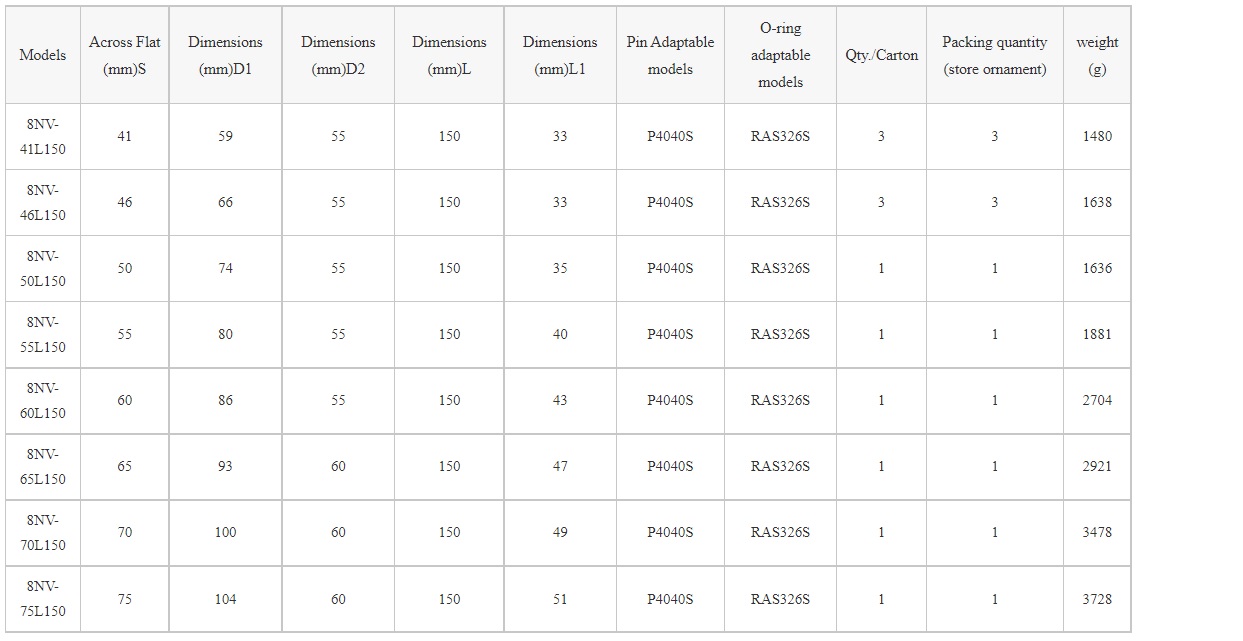Click model cell 8NV-65L150
The width and height of the screenshot is (1243, 641).
[43, 466]
